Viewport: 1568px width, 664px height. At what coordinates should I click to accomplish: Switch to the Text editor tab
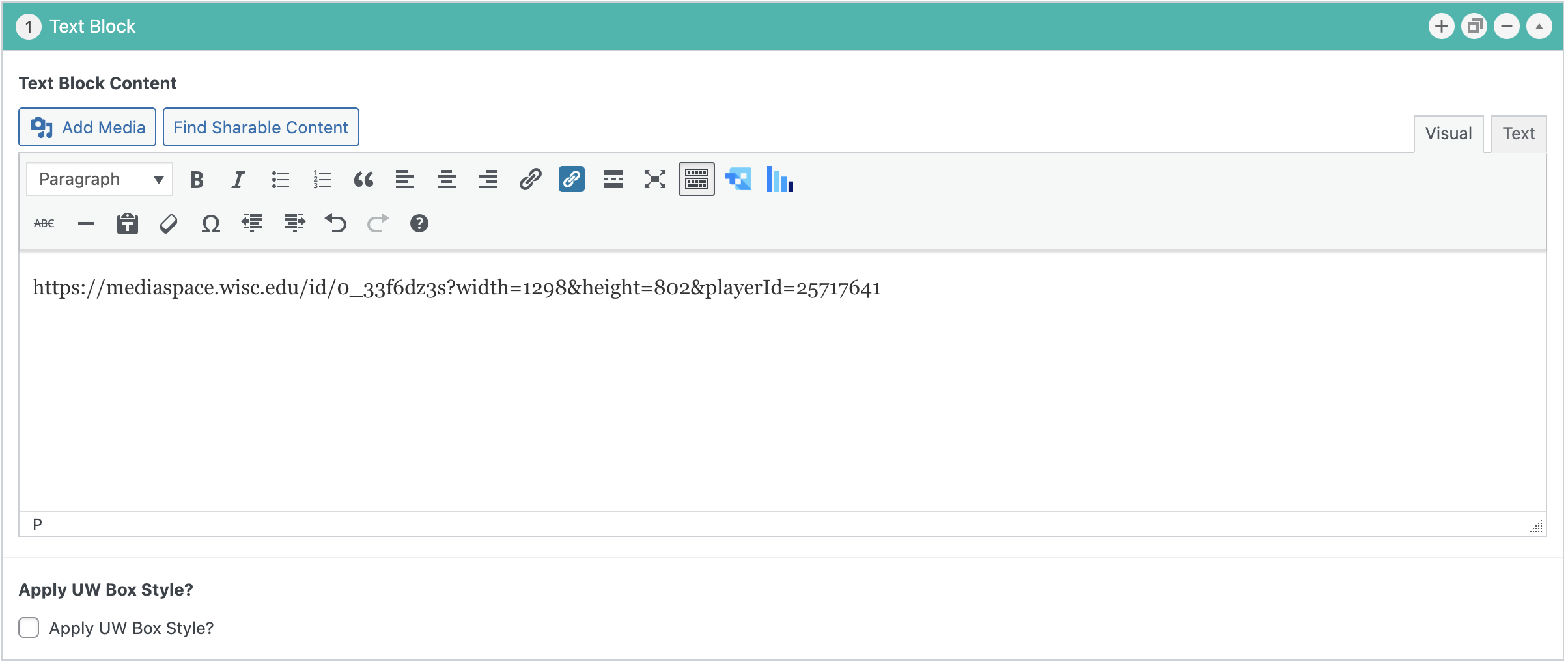point(1519,134)
